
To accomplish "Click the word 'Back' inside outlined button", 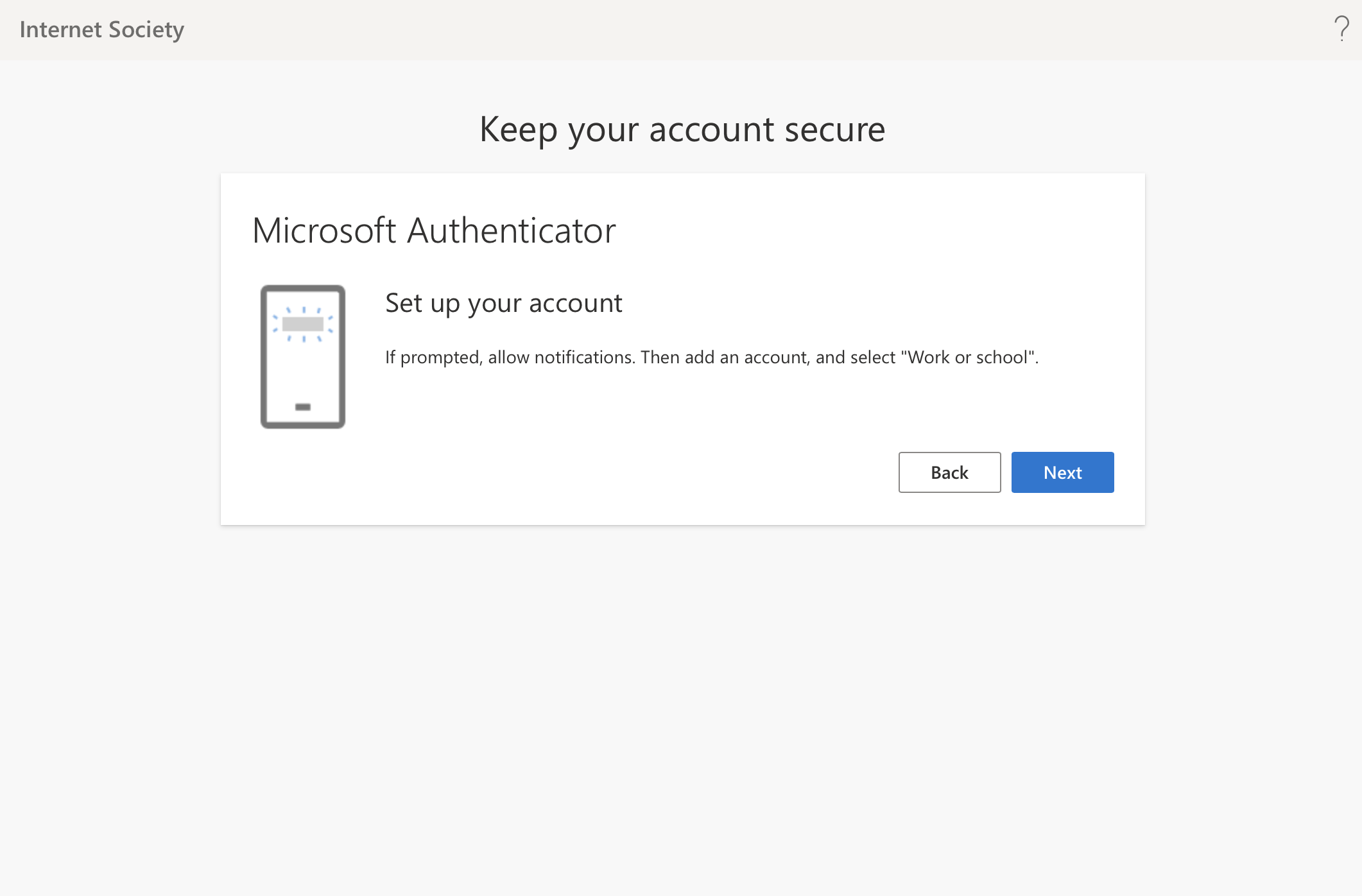I will coord(949,473).
